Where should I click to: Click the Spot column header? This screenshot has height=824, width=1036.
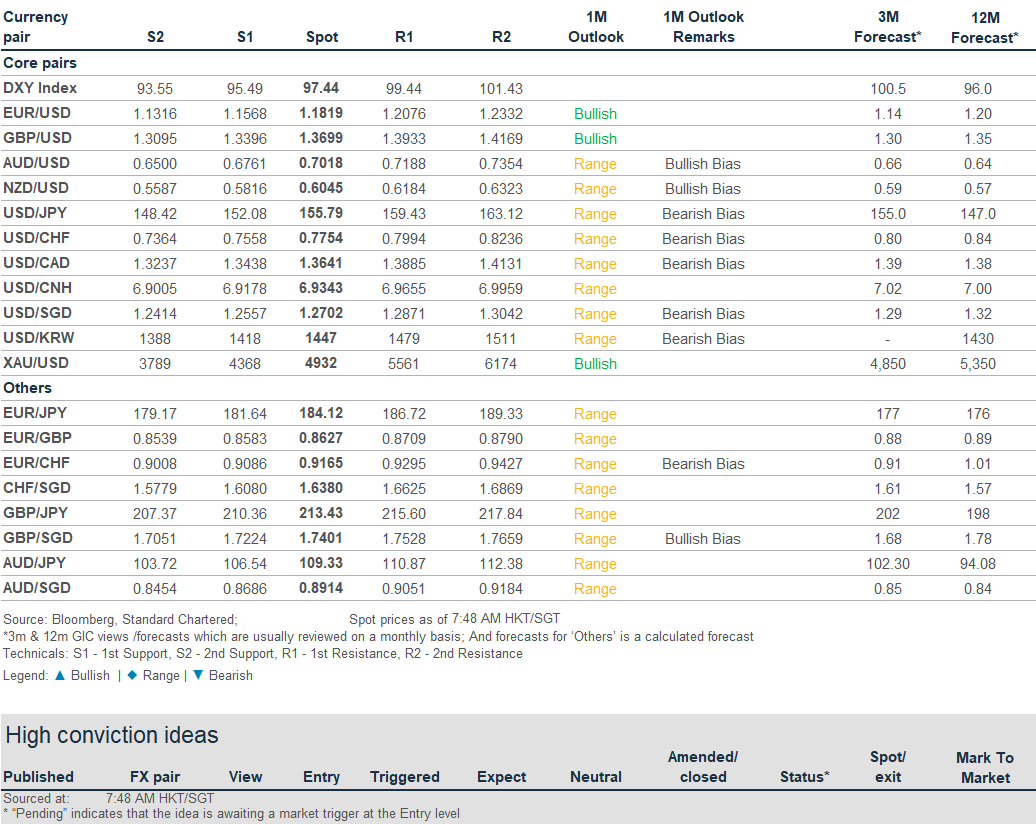coord(321,37)
